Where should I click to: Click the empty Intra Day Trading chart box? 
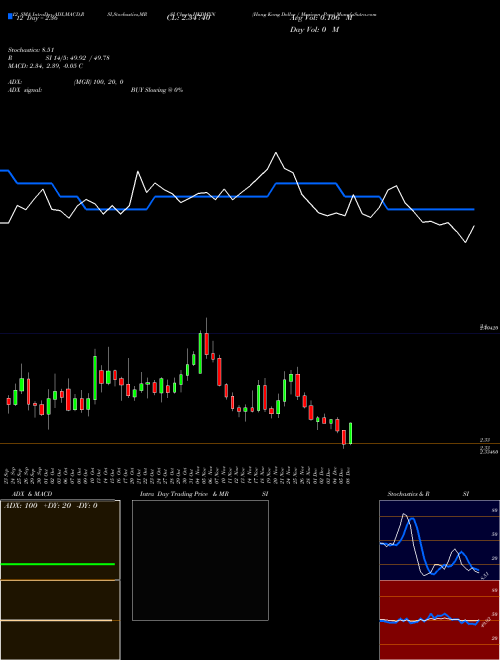tap(200, 560)
